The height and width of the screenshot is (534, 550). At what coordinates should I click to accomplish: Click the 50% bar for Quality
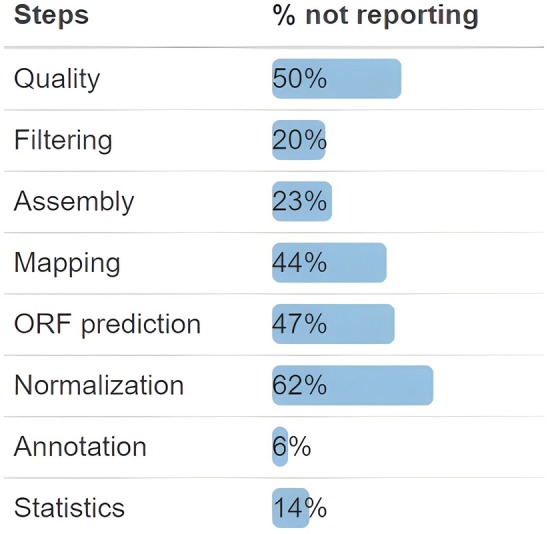336,79
